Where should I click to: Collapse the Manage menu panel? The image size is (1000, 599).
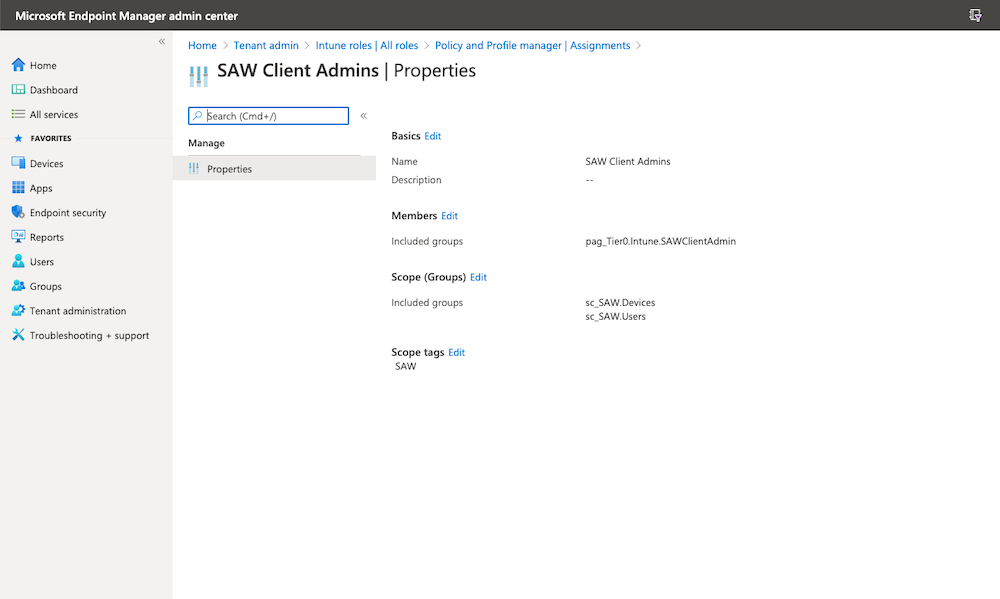[364, 116]
